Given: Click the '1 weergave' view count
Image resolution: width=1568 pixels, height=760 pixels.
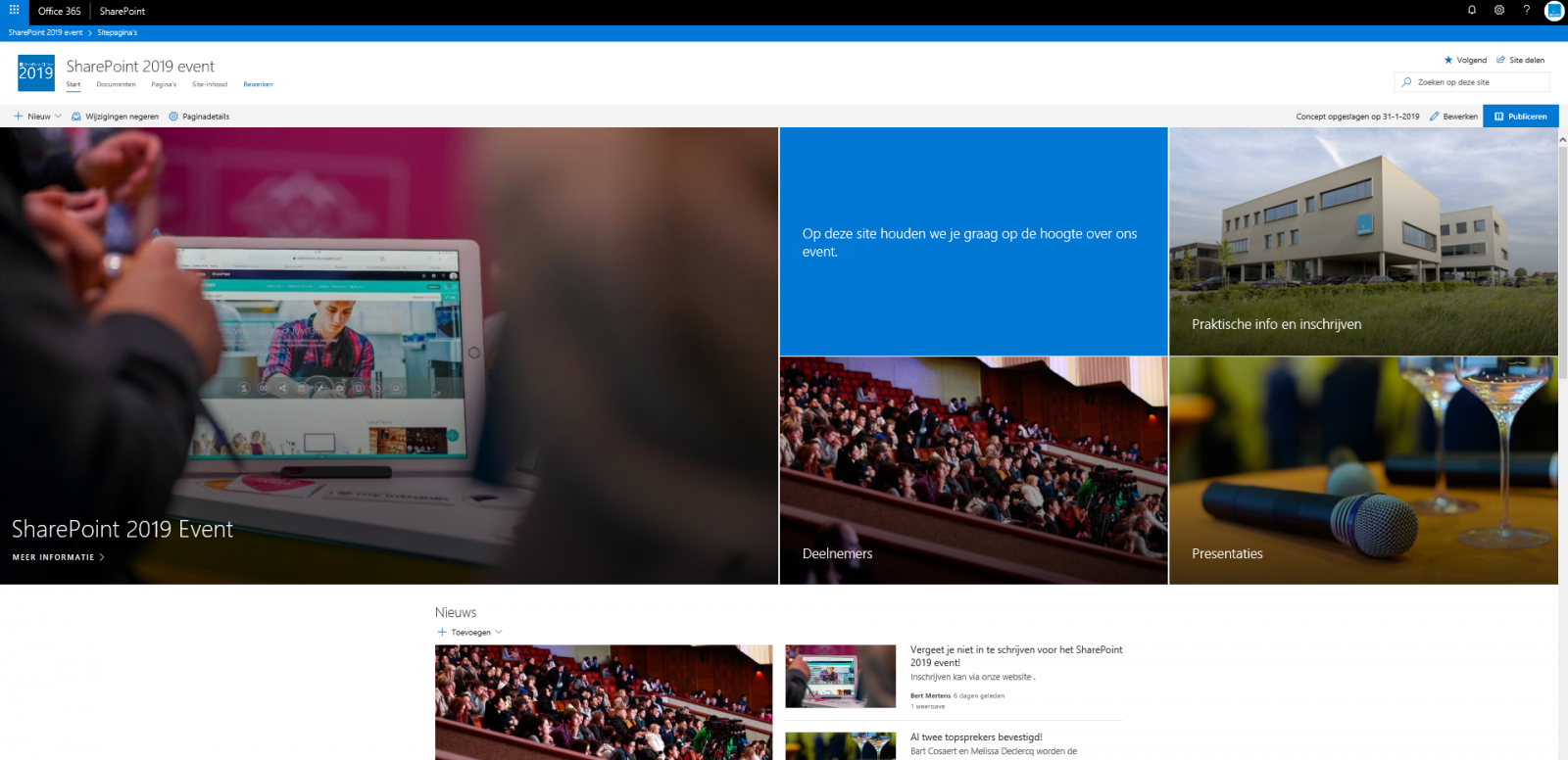Looking at the screenshot, I should (927, 706).
